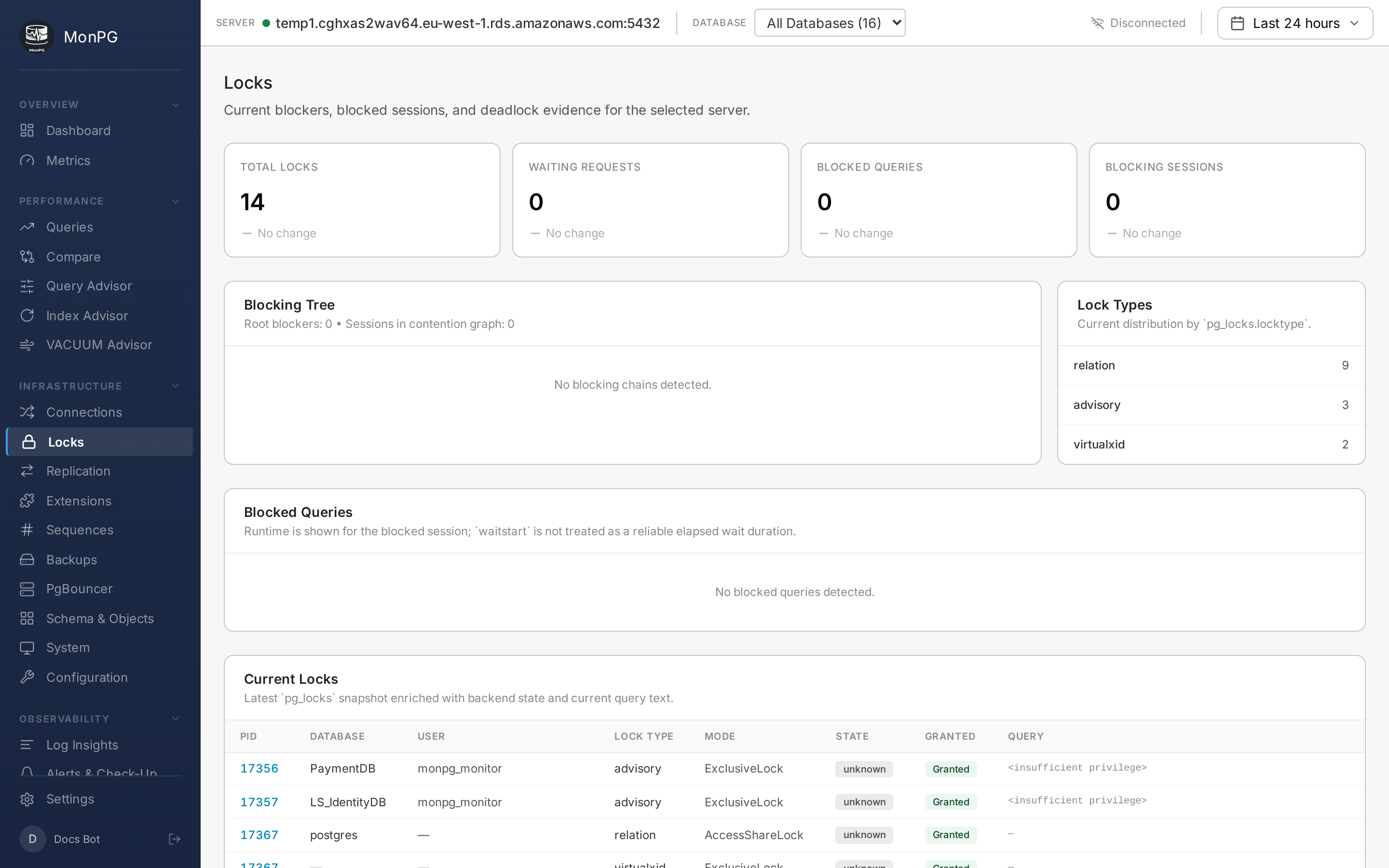The height and width of the screenshot is (868, 1389).
Task: Click the server hostname in header
Action: tap(468, 23)
